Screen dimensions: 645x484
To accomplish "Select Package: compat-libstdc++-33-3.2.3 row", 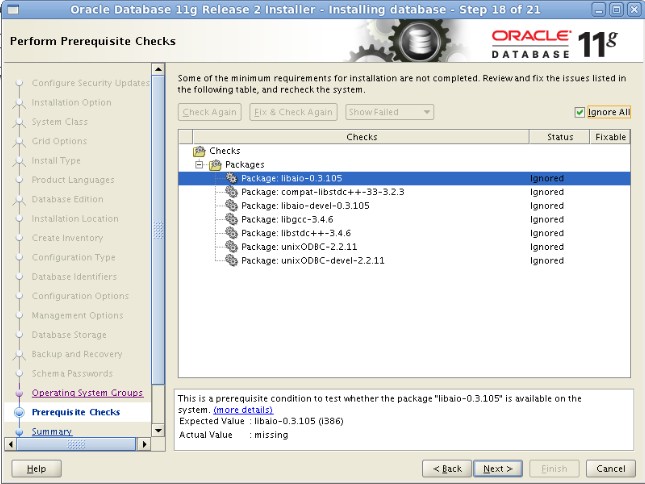I will pos(404,192).
